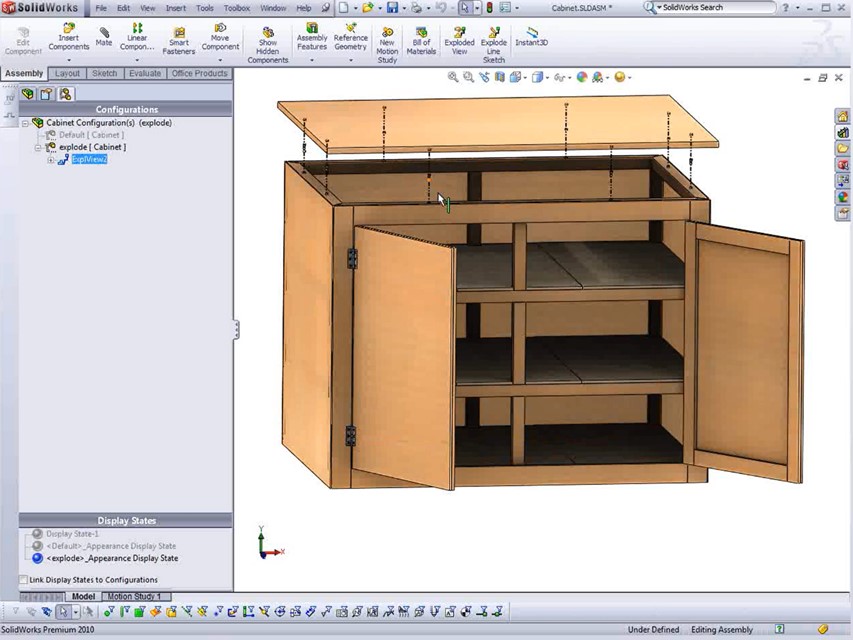Collapse the Cabinet Configuration(s) tree node

pyautogui.click(x=25, y=123)
